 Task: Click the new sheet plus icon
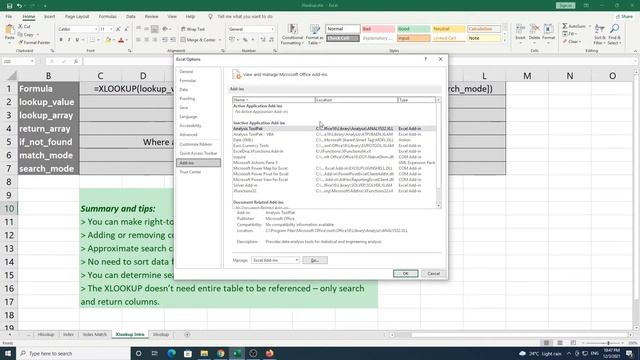187,335
